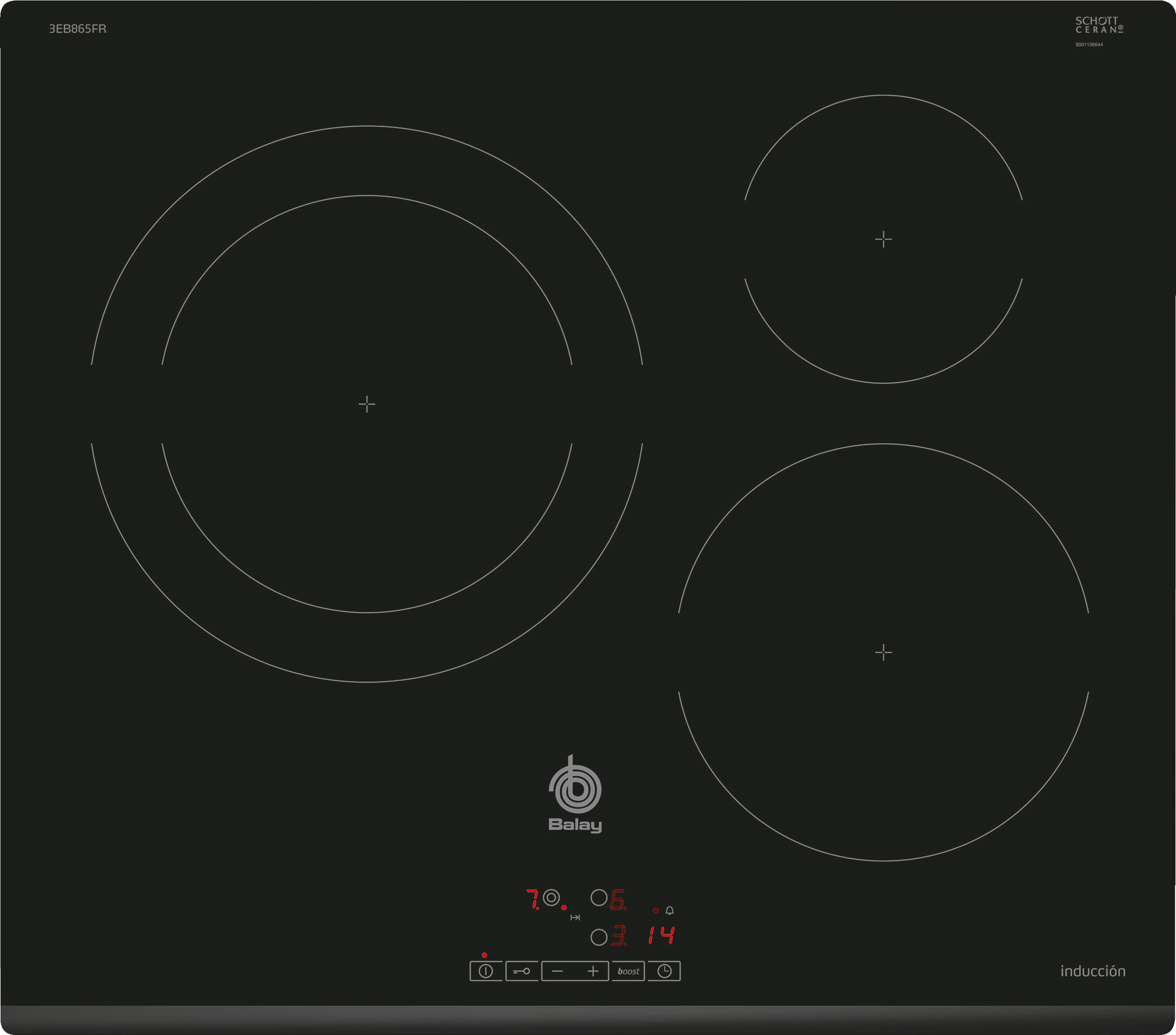This screenshot has height=1035, width=1176.
Task: Tap the red power level 3 display
Action: (x=618, y=935)
